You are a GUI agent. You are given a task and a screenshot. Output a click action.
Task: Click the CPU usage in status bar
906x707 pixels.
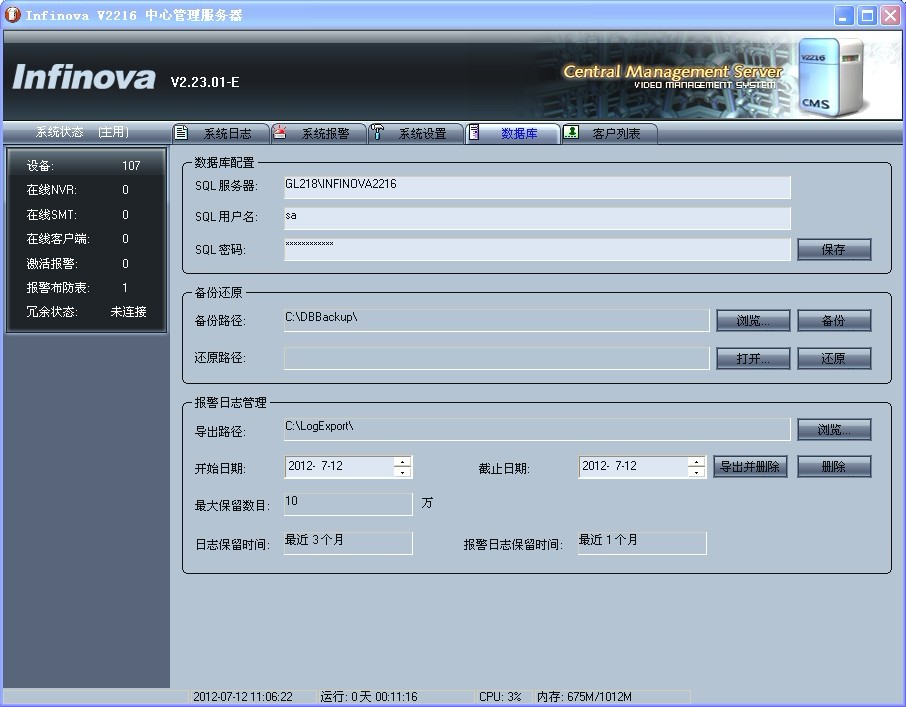click(500, 697)
